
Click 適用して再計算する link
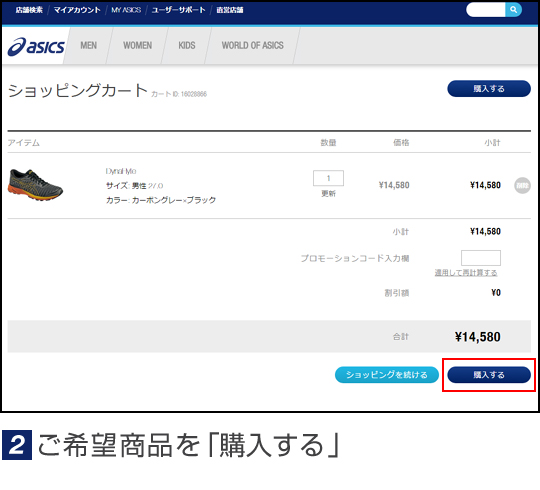pyautogui.click(x=466, y=273)
